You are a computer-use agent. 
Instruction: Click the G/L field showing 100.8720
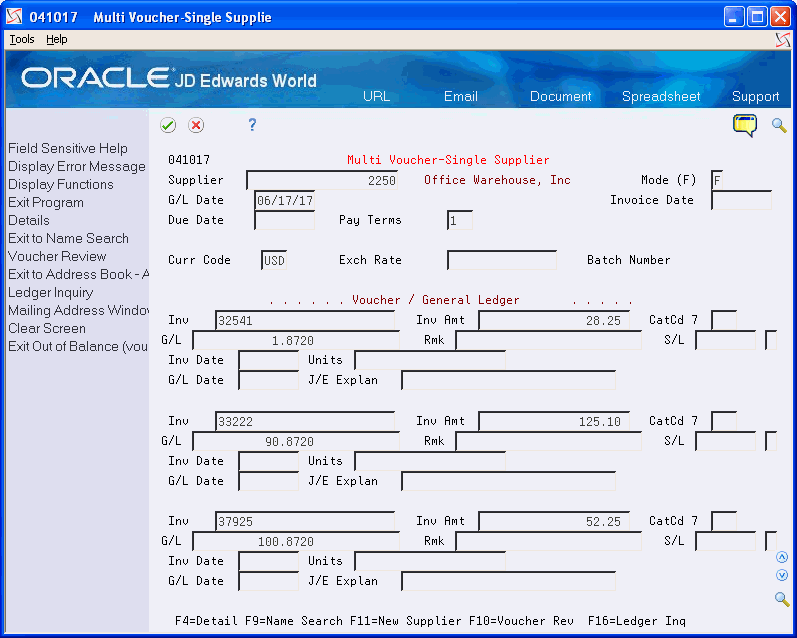click(296, 541)
